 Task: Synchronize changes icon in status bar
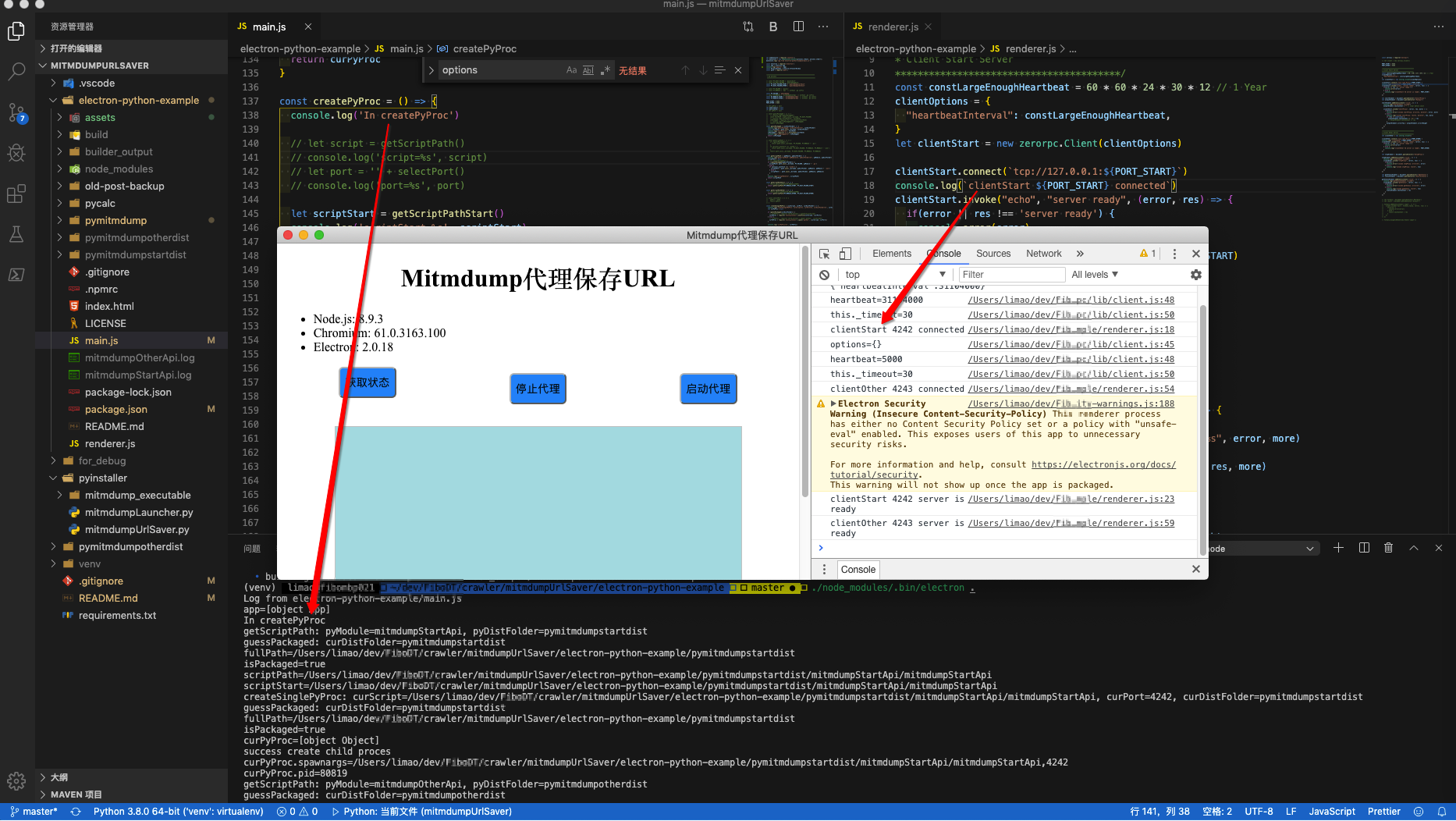point(76,812)
